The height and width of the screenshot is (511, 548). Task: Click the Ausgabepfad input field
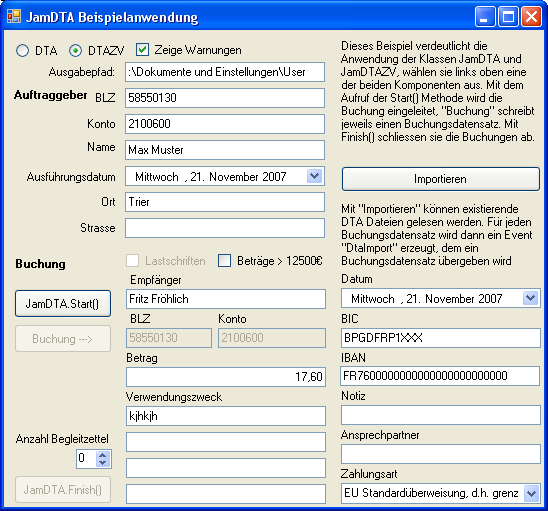point(225,72)
